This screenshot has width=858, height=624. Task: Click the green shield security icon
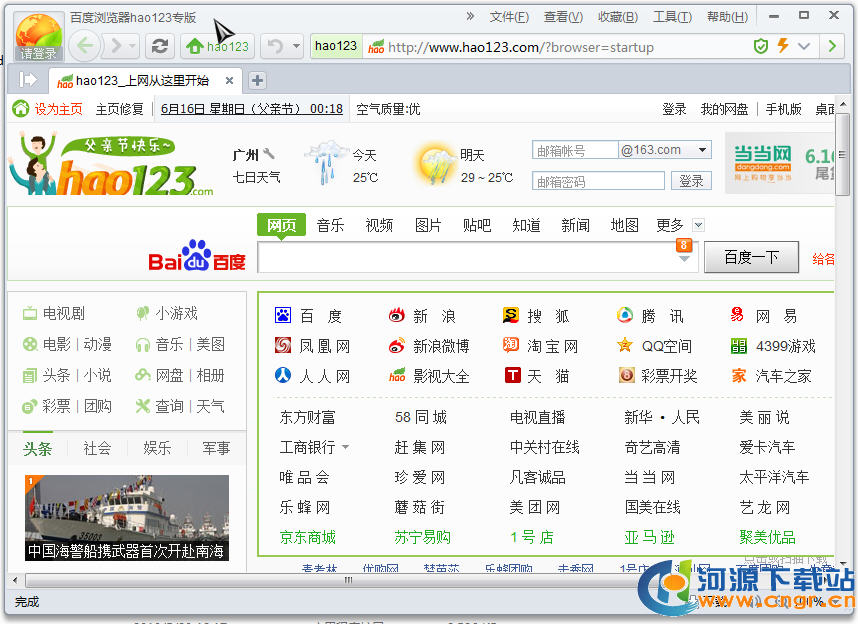(761, 46)
